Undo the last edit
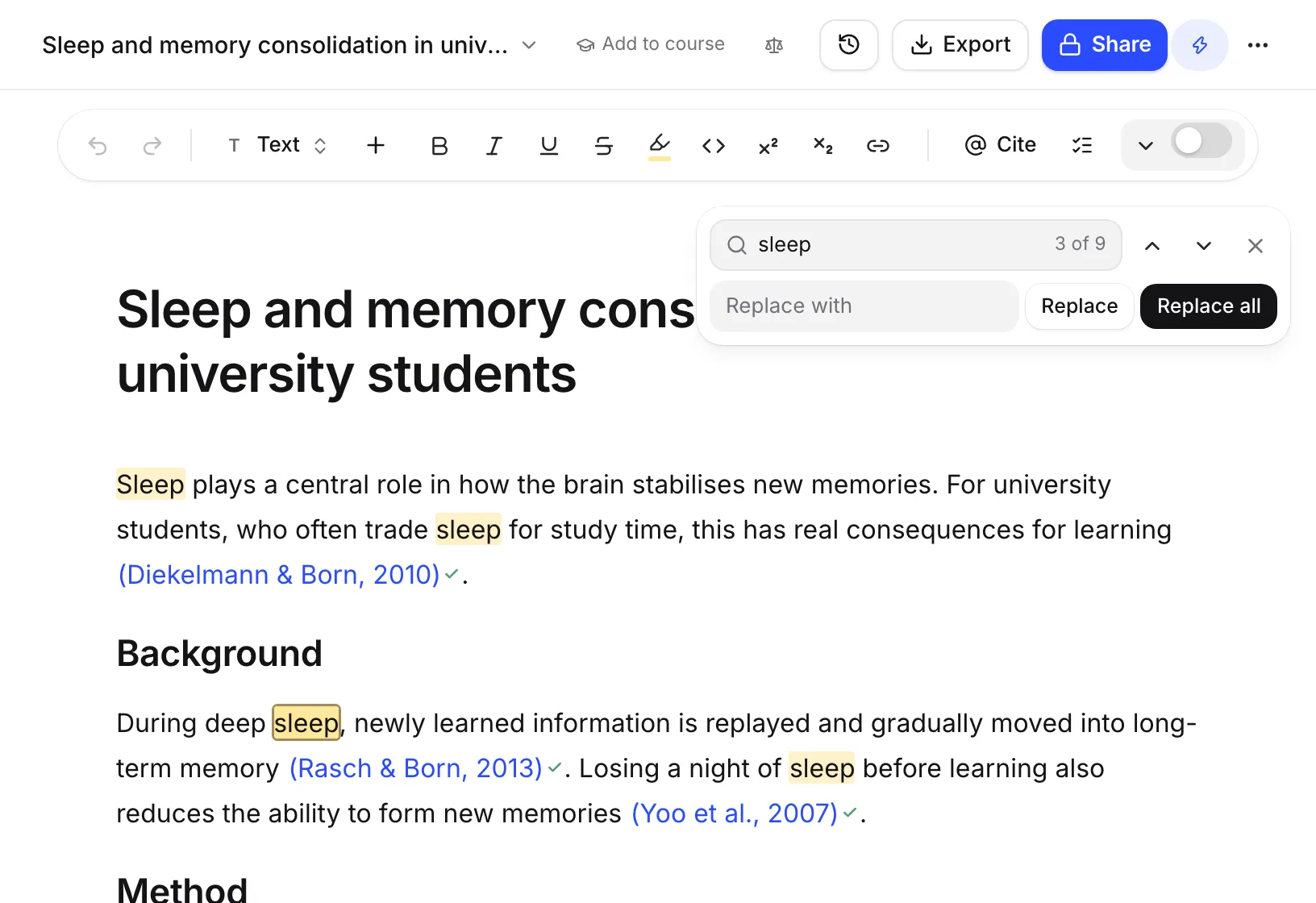 (98, 146)
